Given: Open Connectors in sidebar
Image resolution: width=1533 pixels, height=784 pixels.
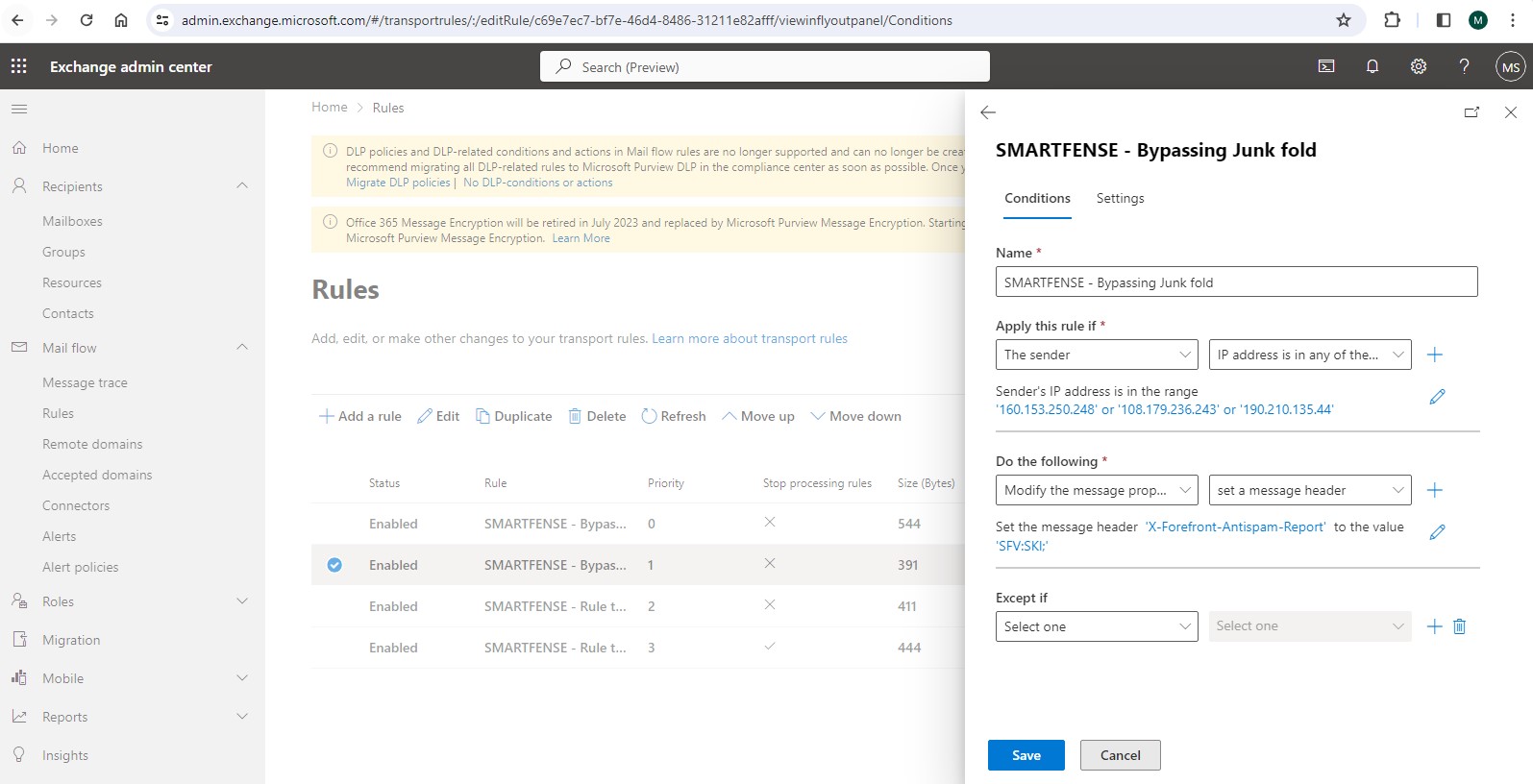Looking at the screenshot, I should [76, 505].
